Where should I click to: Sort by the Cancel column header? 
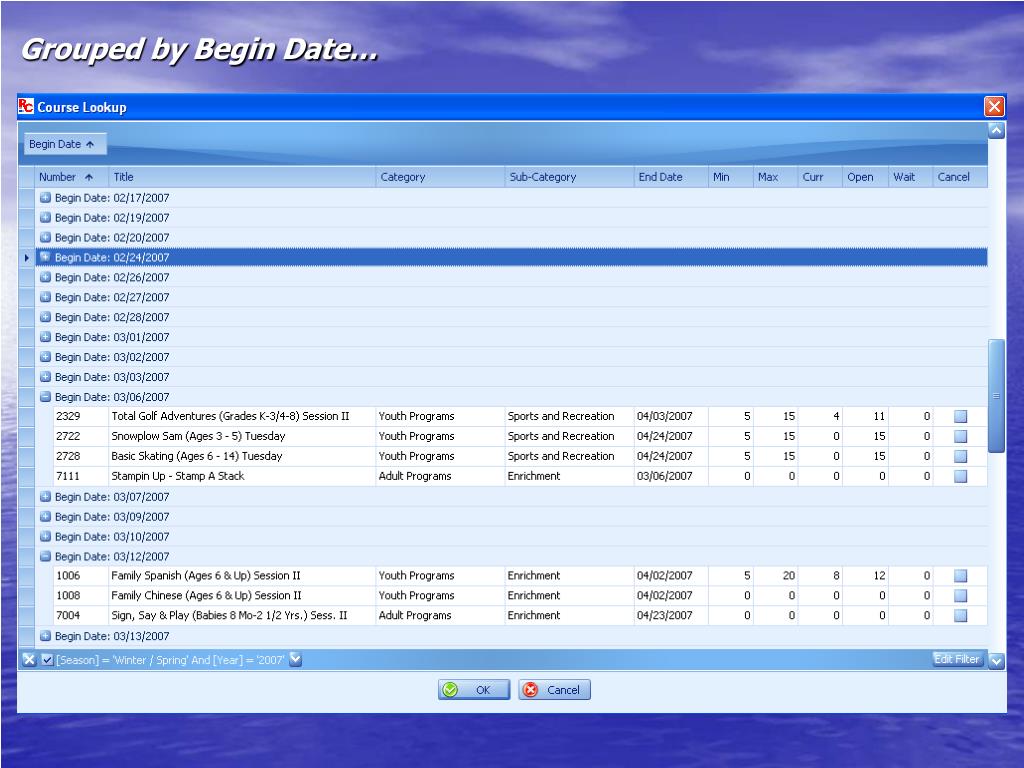click(960, 177)
